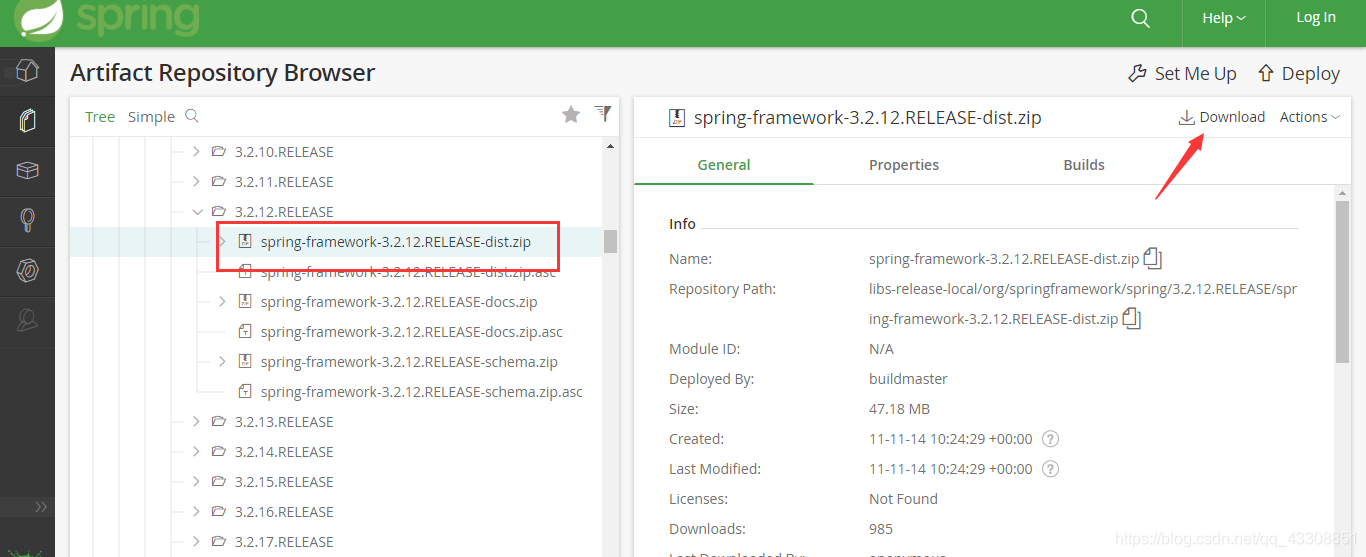Screen dimensions: 1366x557
Task: Open the Builds tab
Action: [x=1084, y=165]
